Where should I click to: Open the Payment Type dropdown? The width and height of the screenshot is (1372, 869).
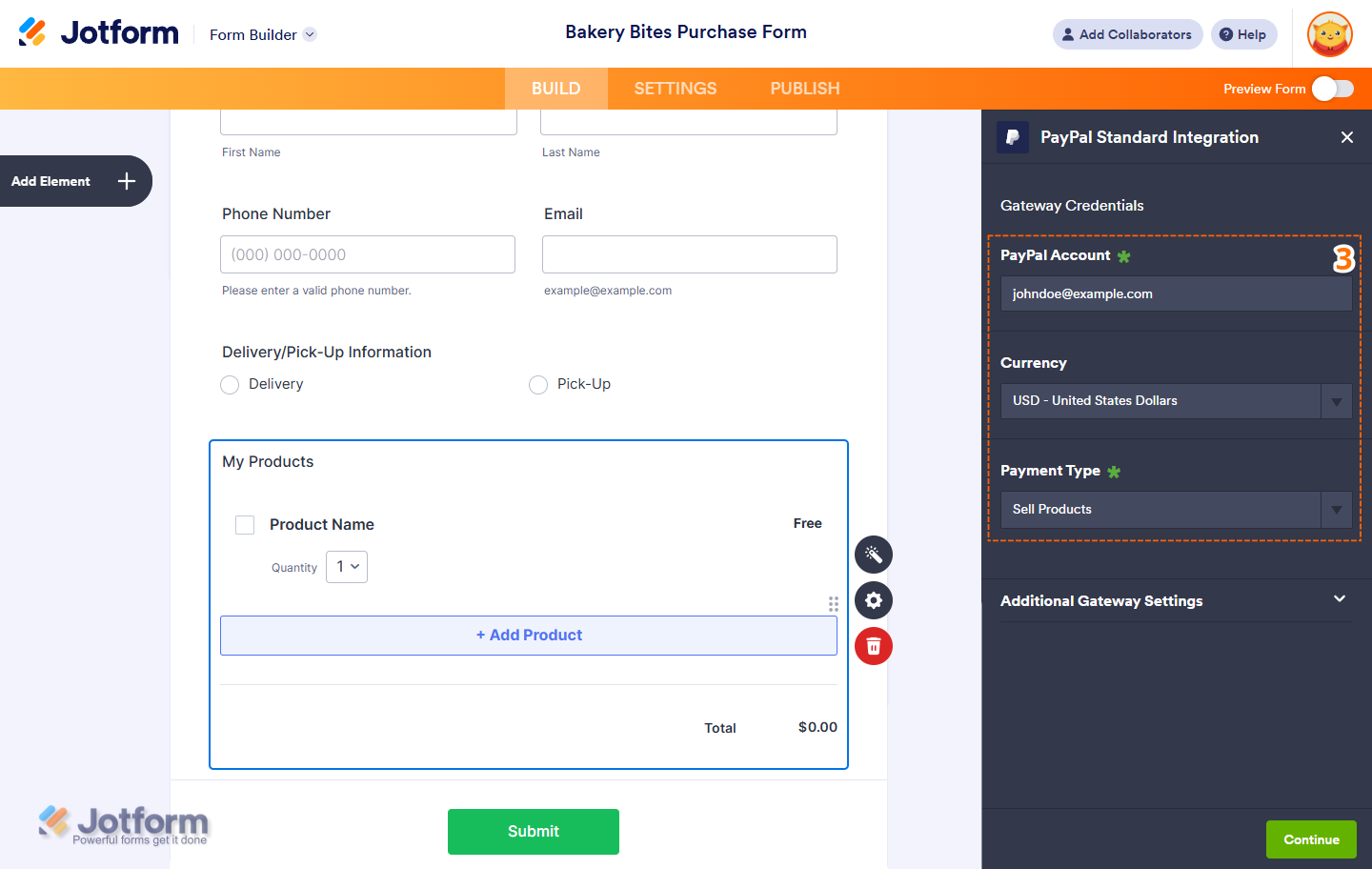tap(1335, 509)
